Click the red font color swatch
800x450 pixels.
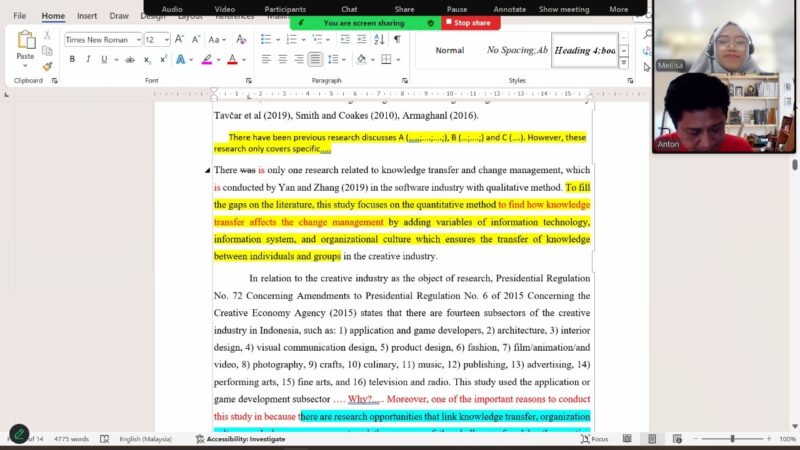tap(232, 60)
